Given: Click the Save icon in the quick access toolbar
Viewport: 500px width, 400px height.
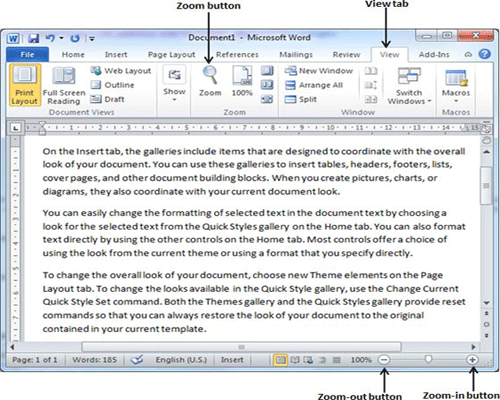Looking at the screenshot, I should [33, 38].
